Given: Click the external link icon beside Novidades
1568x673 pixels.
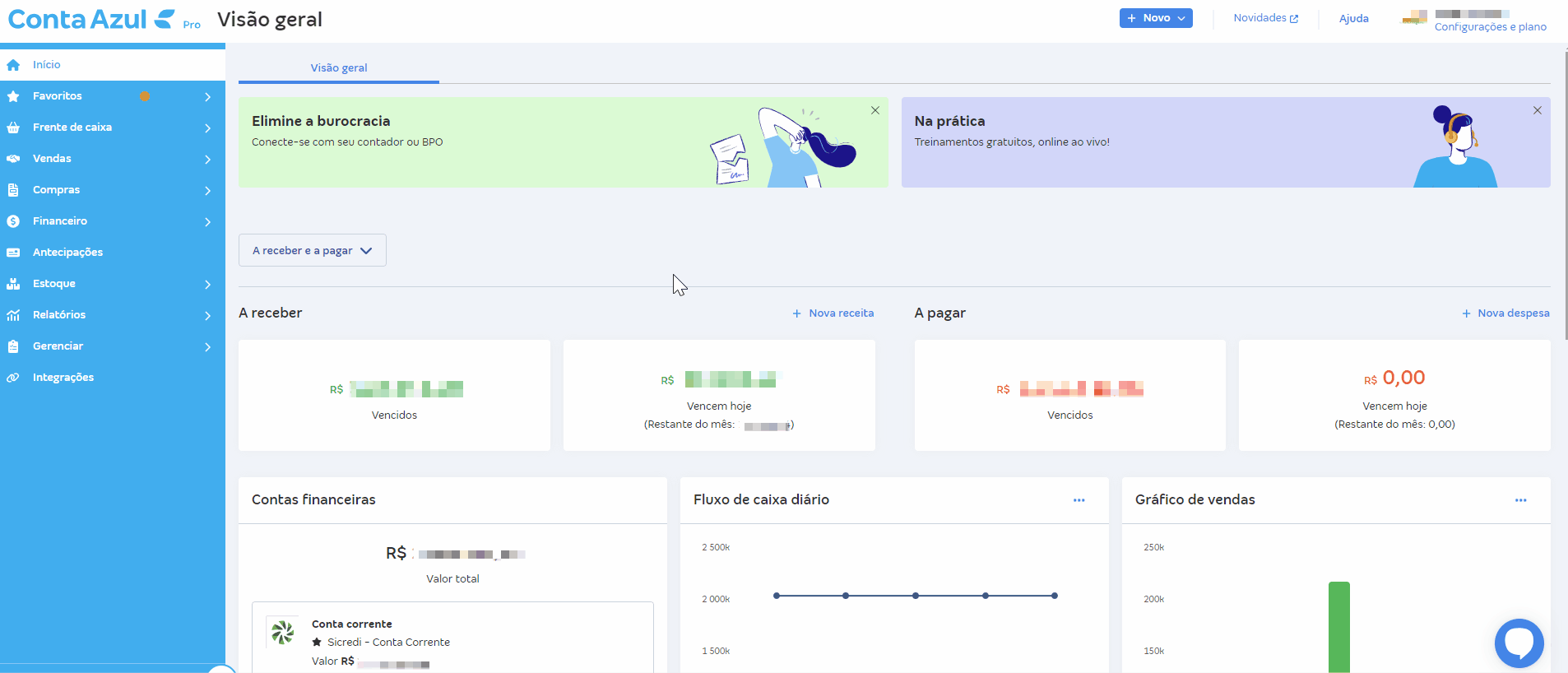Looking at the screenshot, I should 1294,19.
